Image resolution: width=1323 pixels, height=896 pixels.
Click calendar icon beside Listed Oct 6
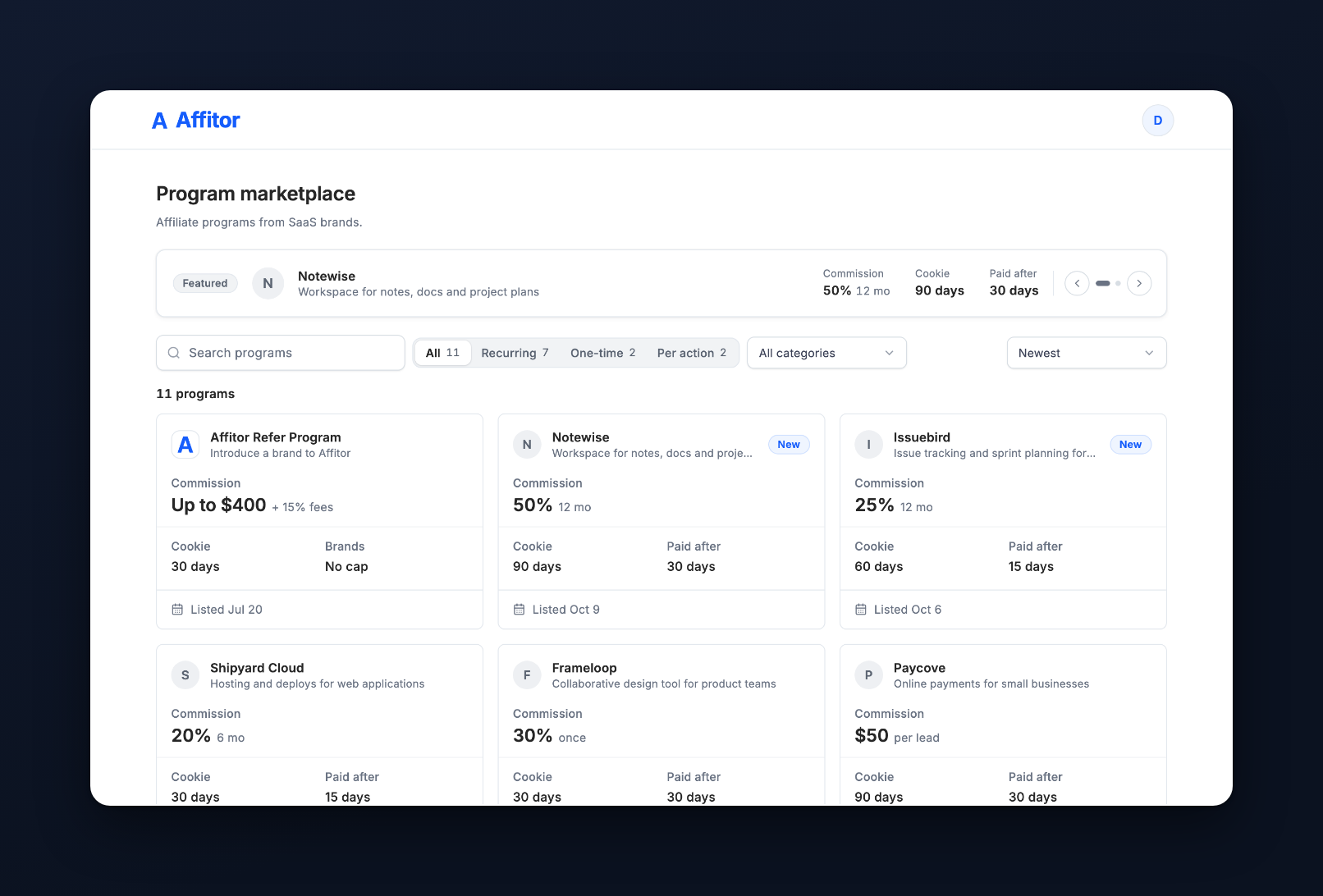pyautogui.click(x=861, y=610)
